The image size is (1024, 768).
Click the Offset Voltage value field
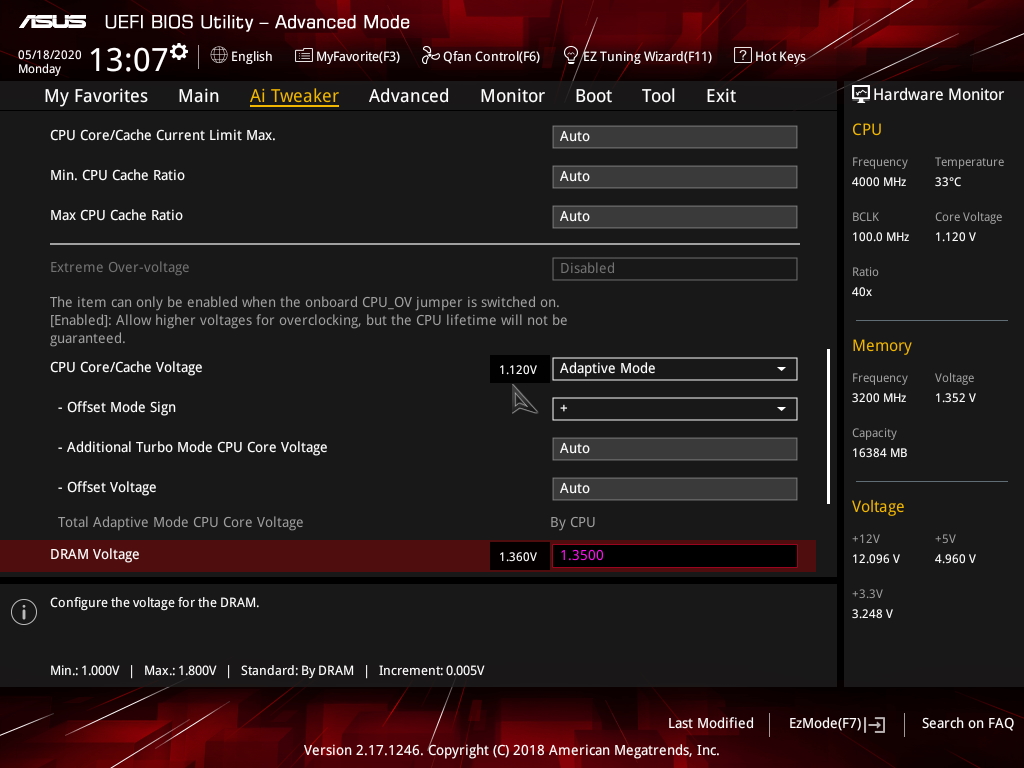point(675,488)
